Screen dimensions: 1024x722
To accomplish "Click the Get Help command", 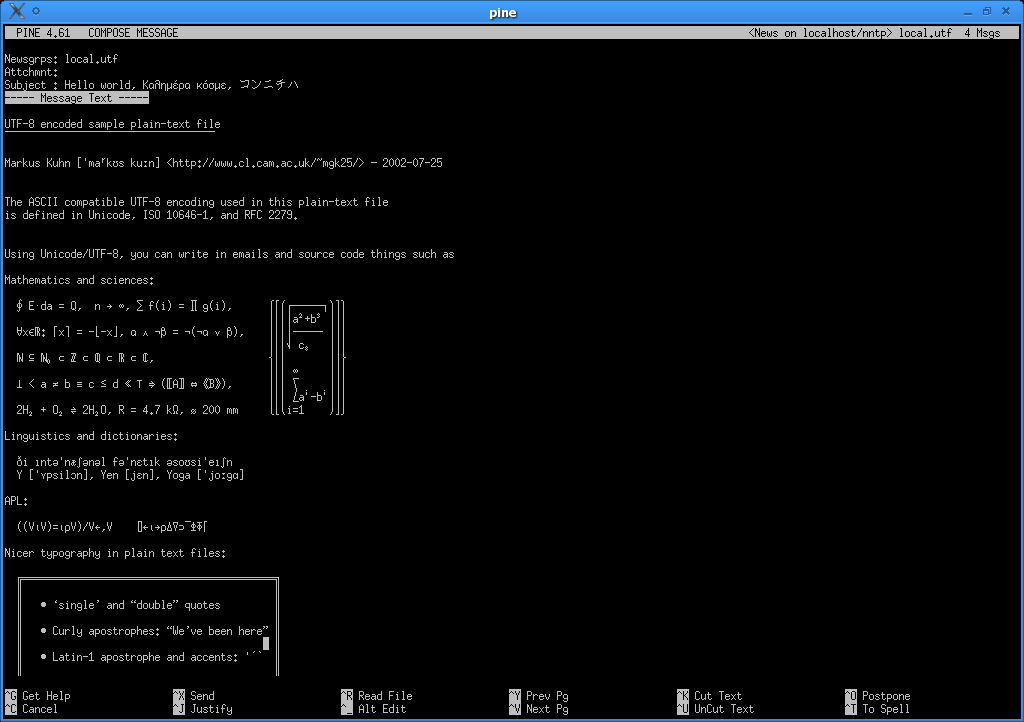I will pyautogui.click(x=38, y=696).
